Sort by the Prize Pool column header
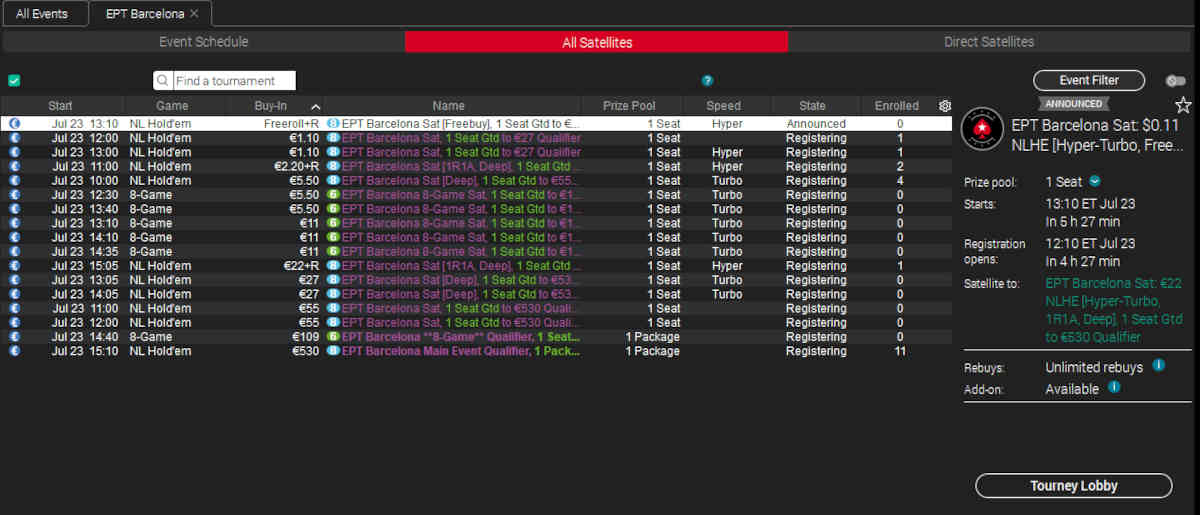This screenshot has height=515, width=1200. pyautogui.click(x=630, y=106)
